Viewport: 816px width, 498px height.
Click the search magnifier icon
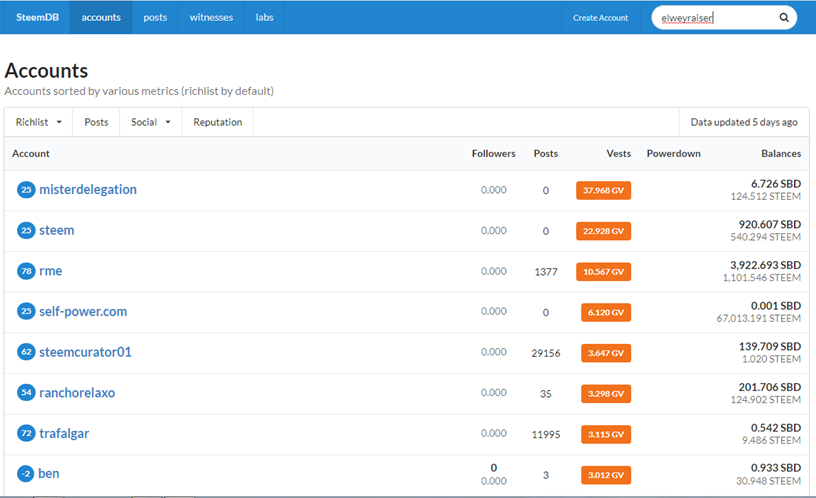[x=784, y=18]
